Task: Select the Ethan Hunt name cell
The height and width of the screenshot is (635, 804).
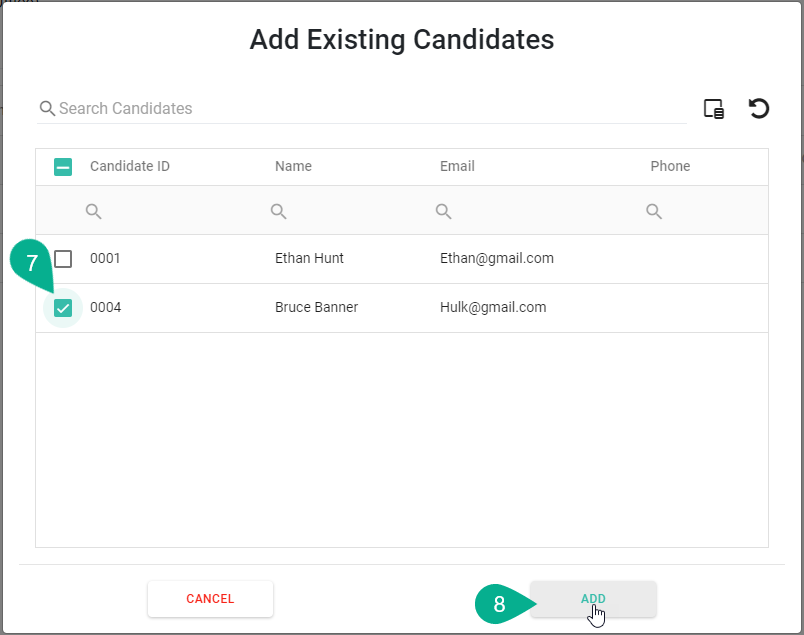Action: point(309,258)
